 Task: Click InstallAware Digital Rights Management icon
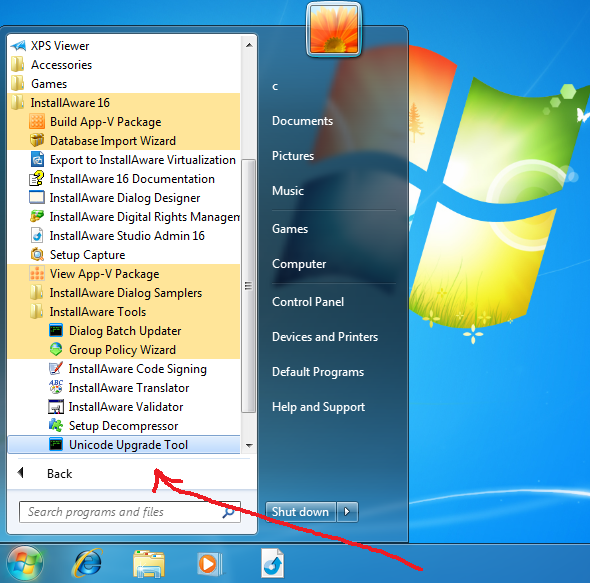point(37,216)
